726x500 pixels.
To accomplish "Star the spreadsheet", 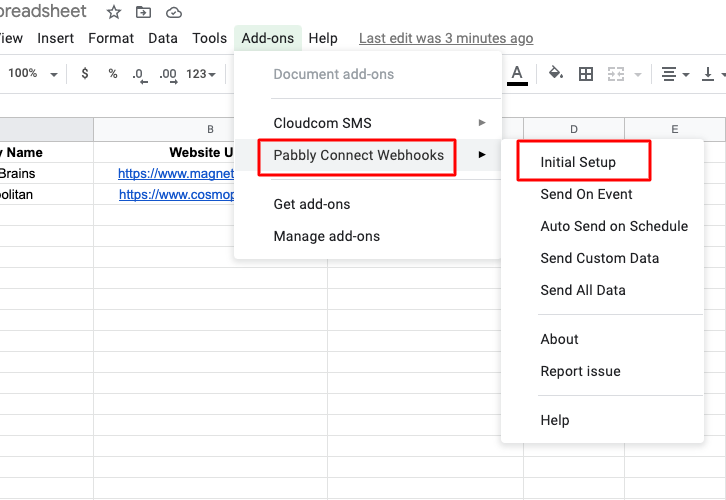I will pos(113,12).
